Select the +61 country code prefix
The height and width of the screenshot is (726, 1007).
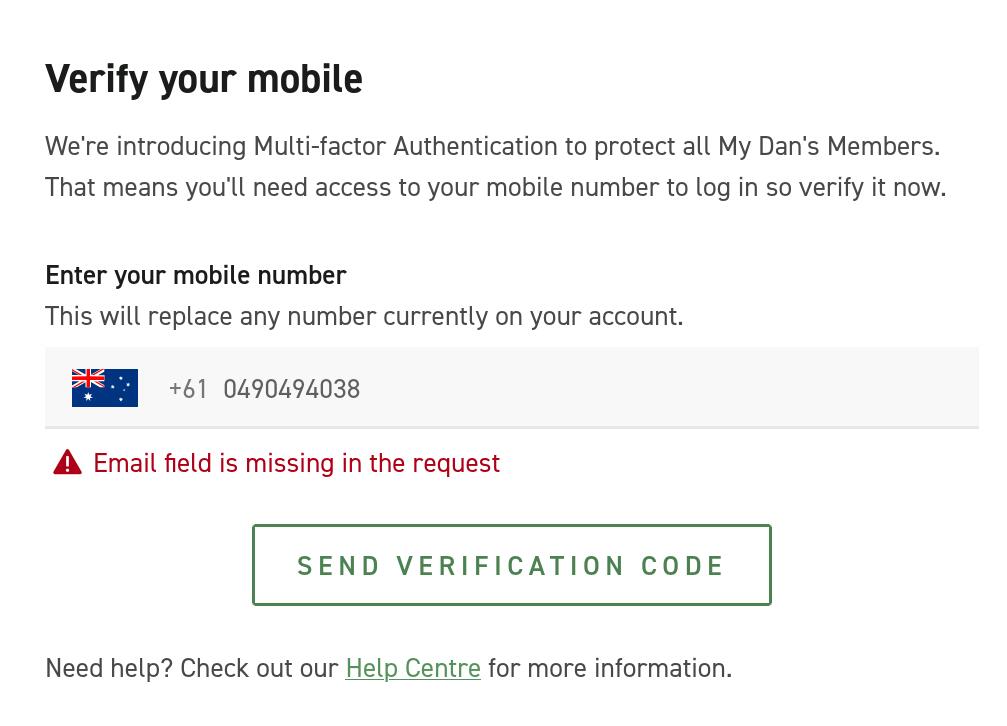tap(188, 389)
